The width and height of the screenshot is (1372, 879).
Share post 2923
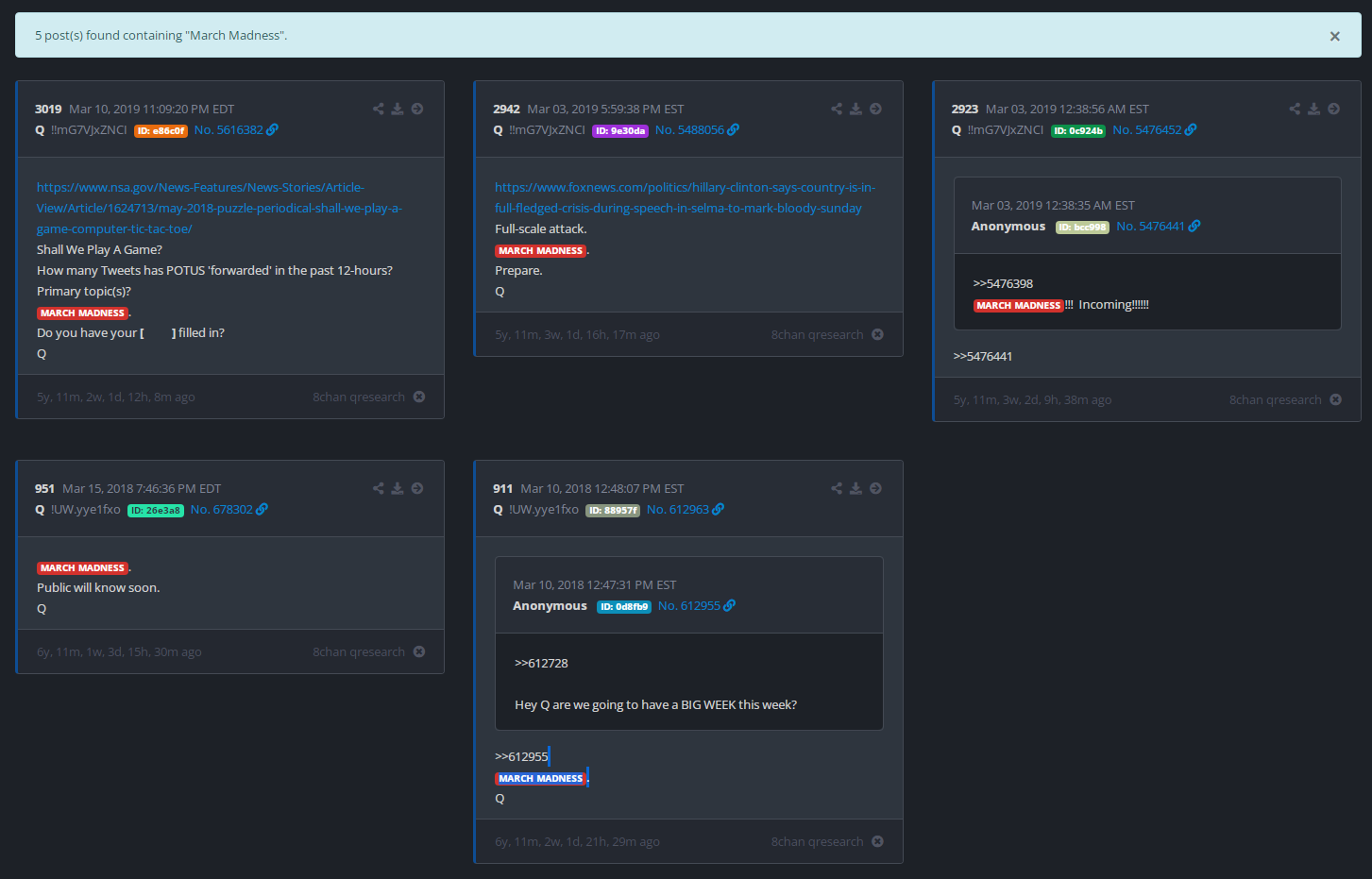pyautogui.click(x=1295, y=109)
